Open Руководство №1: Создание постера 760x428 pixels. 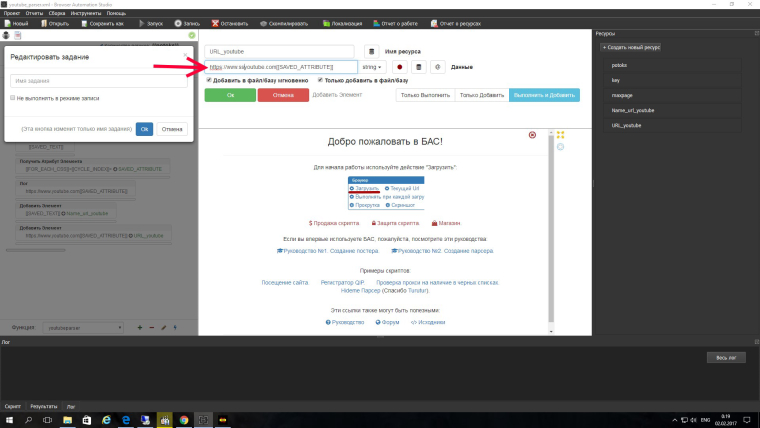coord(327,251)
